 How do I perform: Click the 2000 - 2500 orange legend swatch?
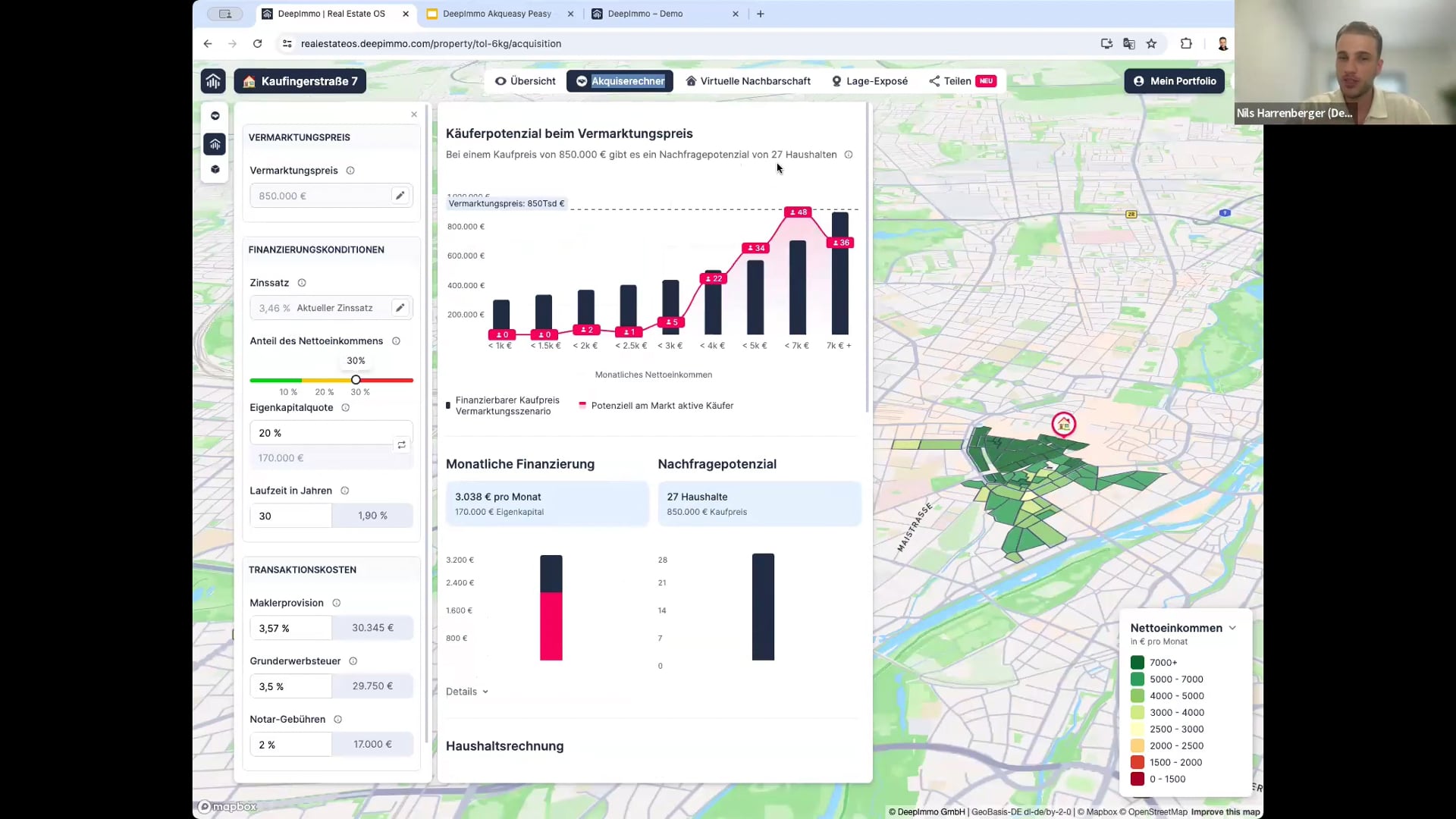[x=1137, y=746]
